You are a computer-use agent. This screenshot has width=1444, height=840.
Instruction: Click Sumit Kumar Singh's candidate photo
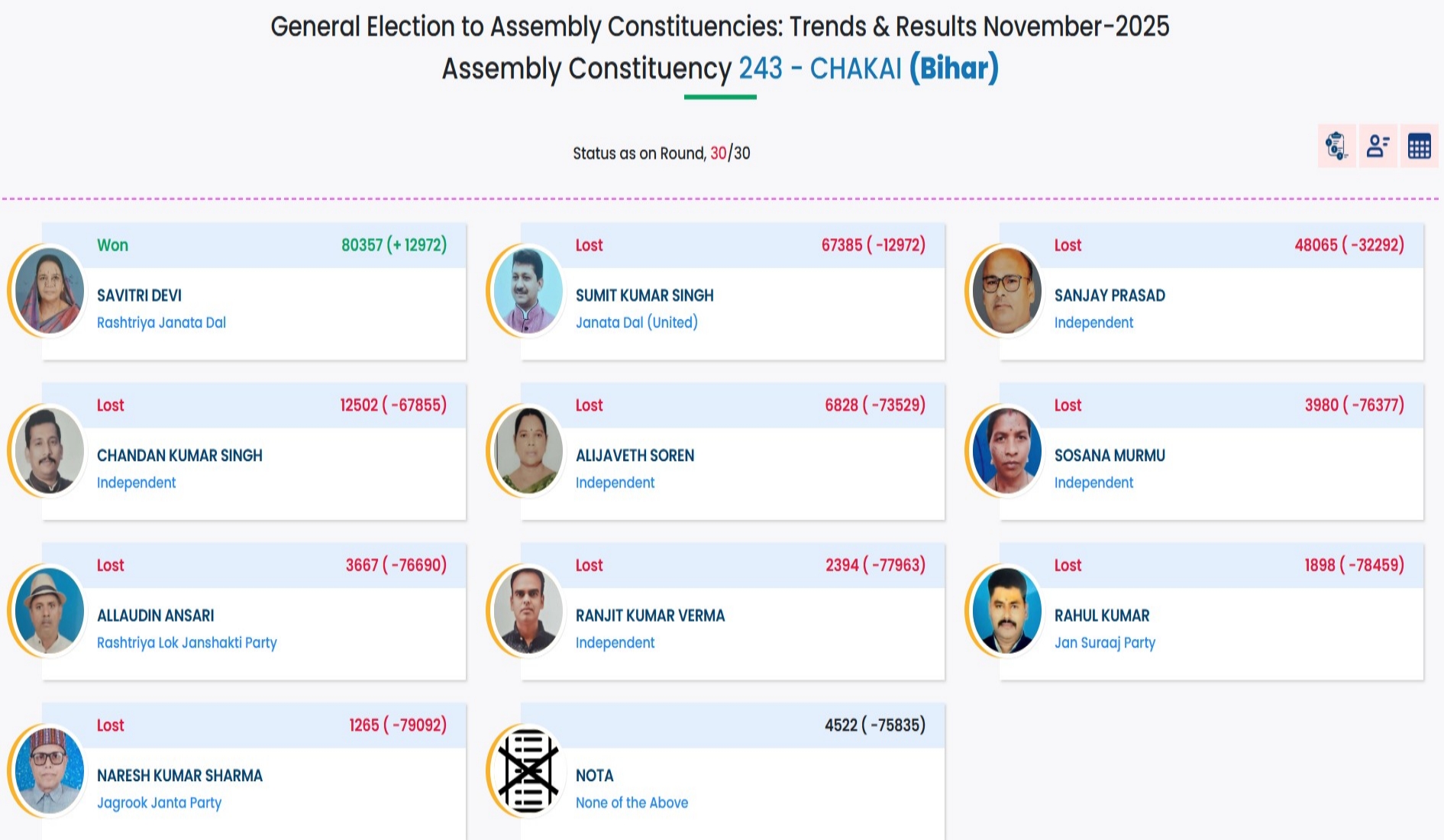(x=528, y=291)
